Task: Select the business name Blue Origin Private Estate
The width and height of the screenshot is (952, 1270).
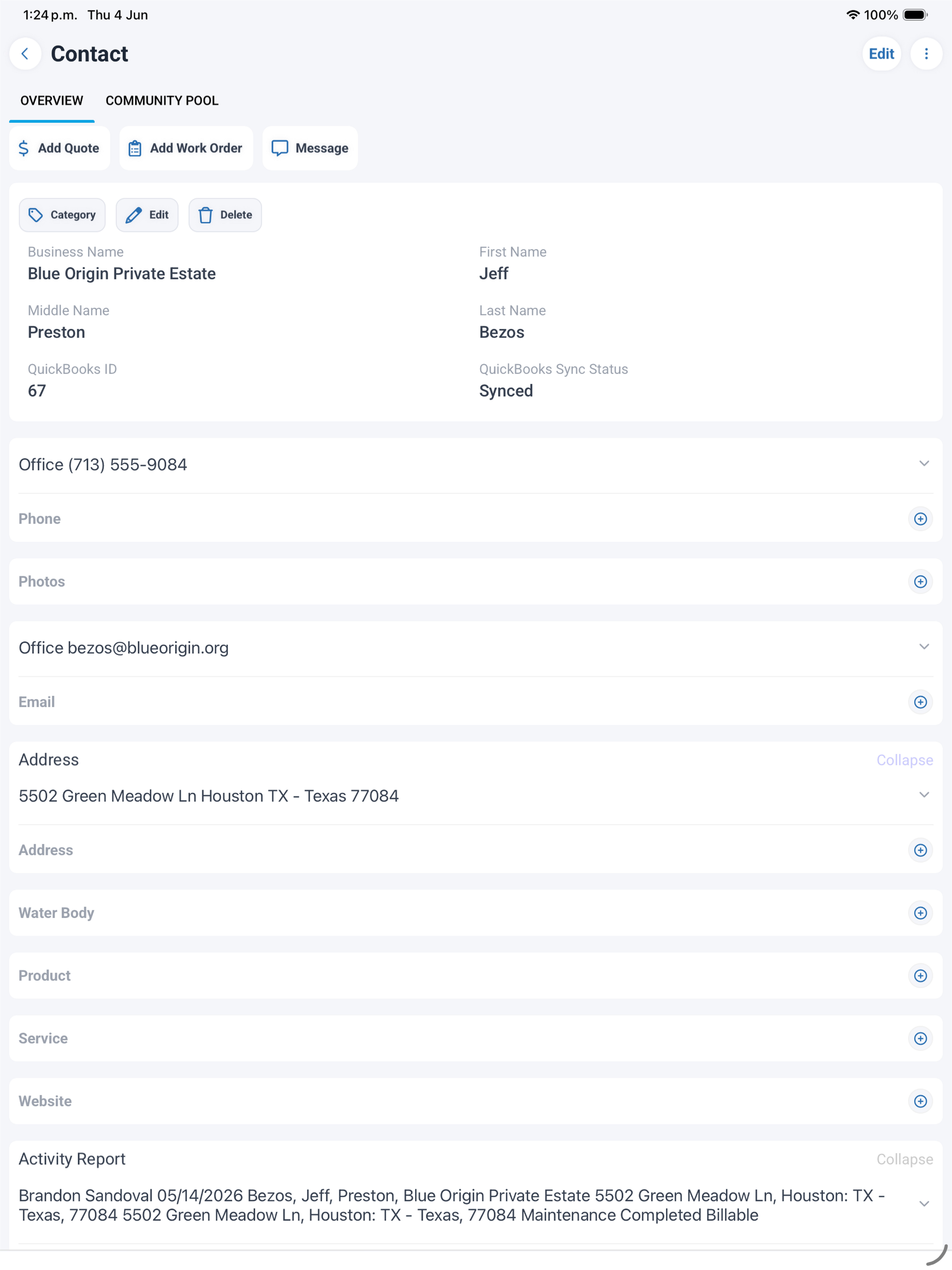Action: [x=122, y=274]
